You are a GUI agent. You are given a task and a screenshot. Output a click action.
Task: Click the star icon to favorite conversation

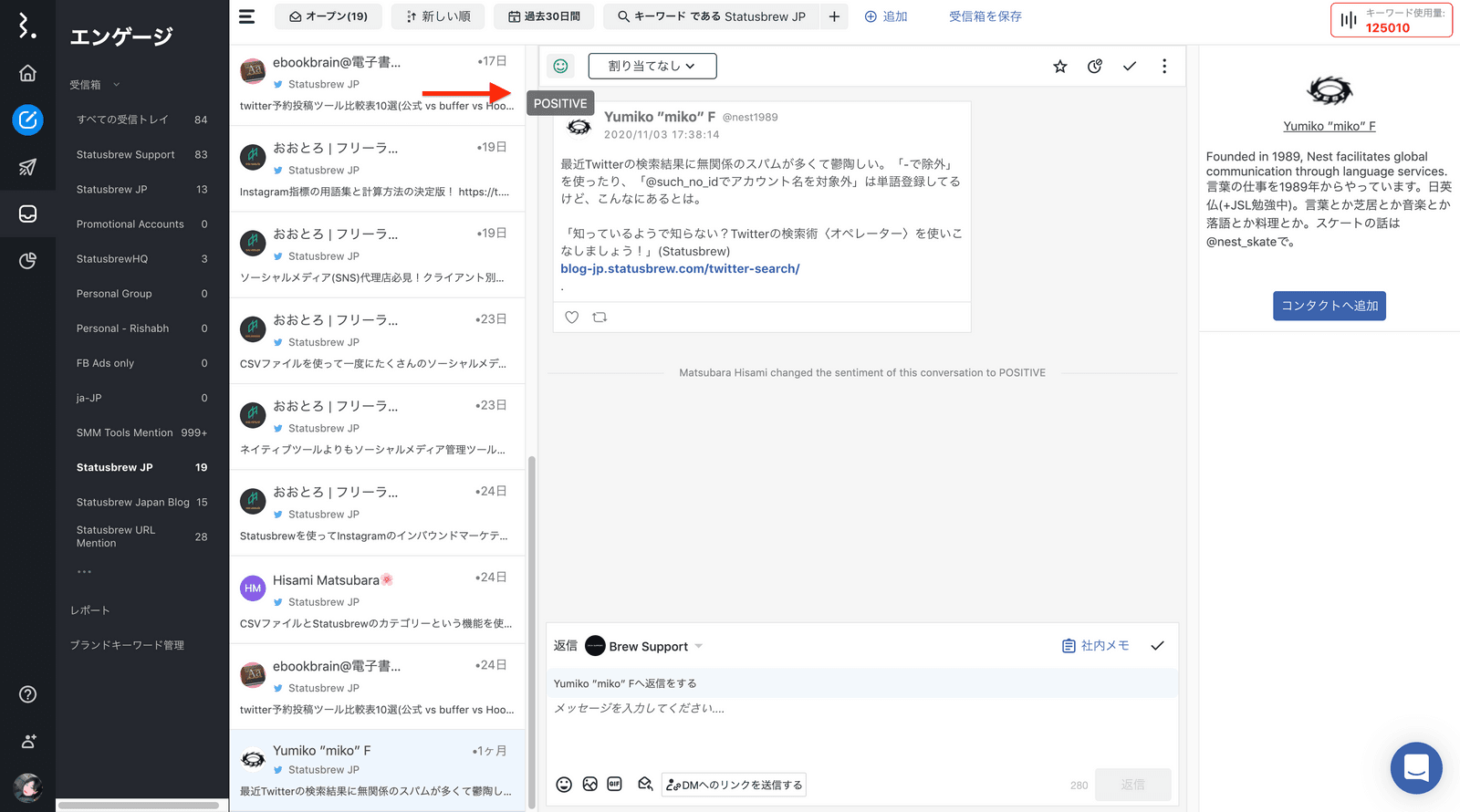click(1059, 67)
